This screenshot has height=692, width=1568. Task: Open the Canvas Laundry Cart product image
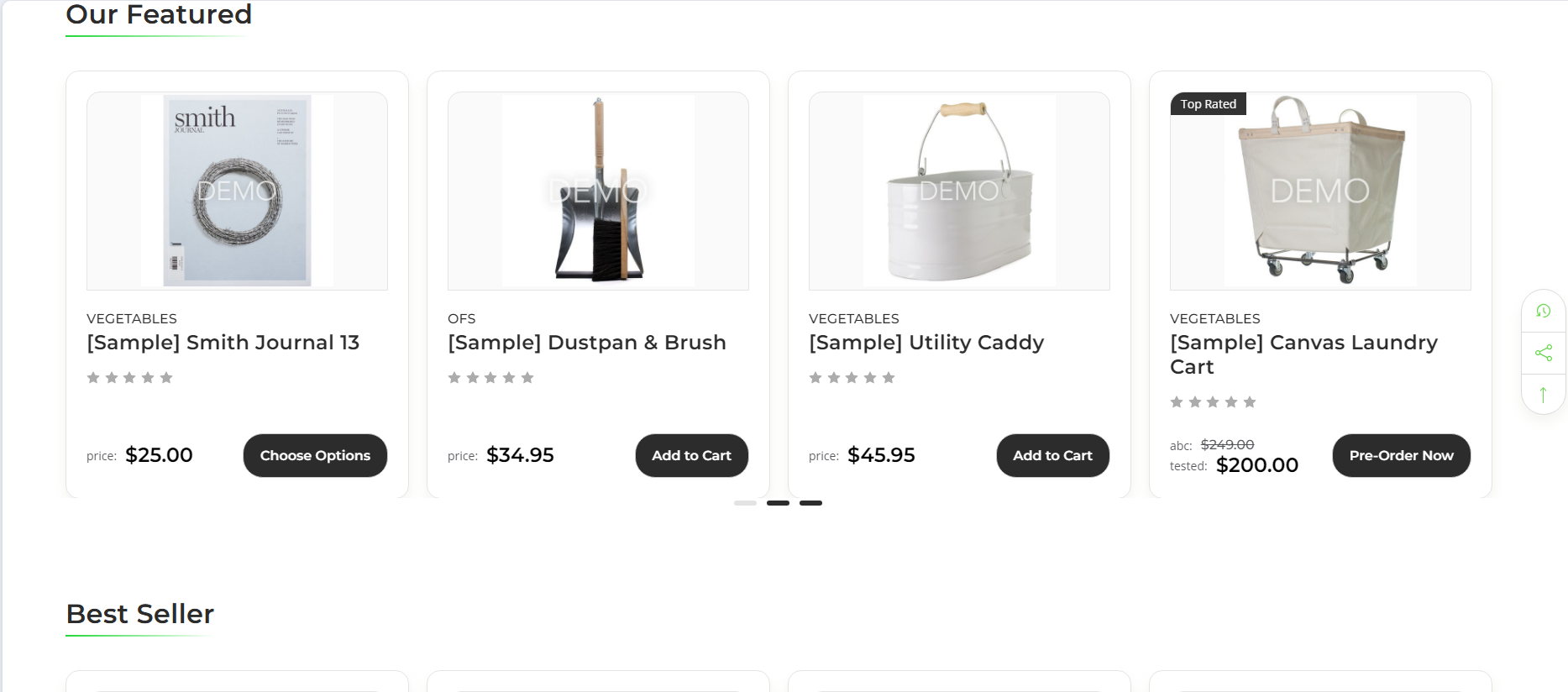click(1320, 191)
